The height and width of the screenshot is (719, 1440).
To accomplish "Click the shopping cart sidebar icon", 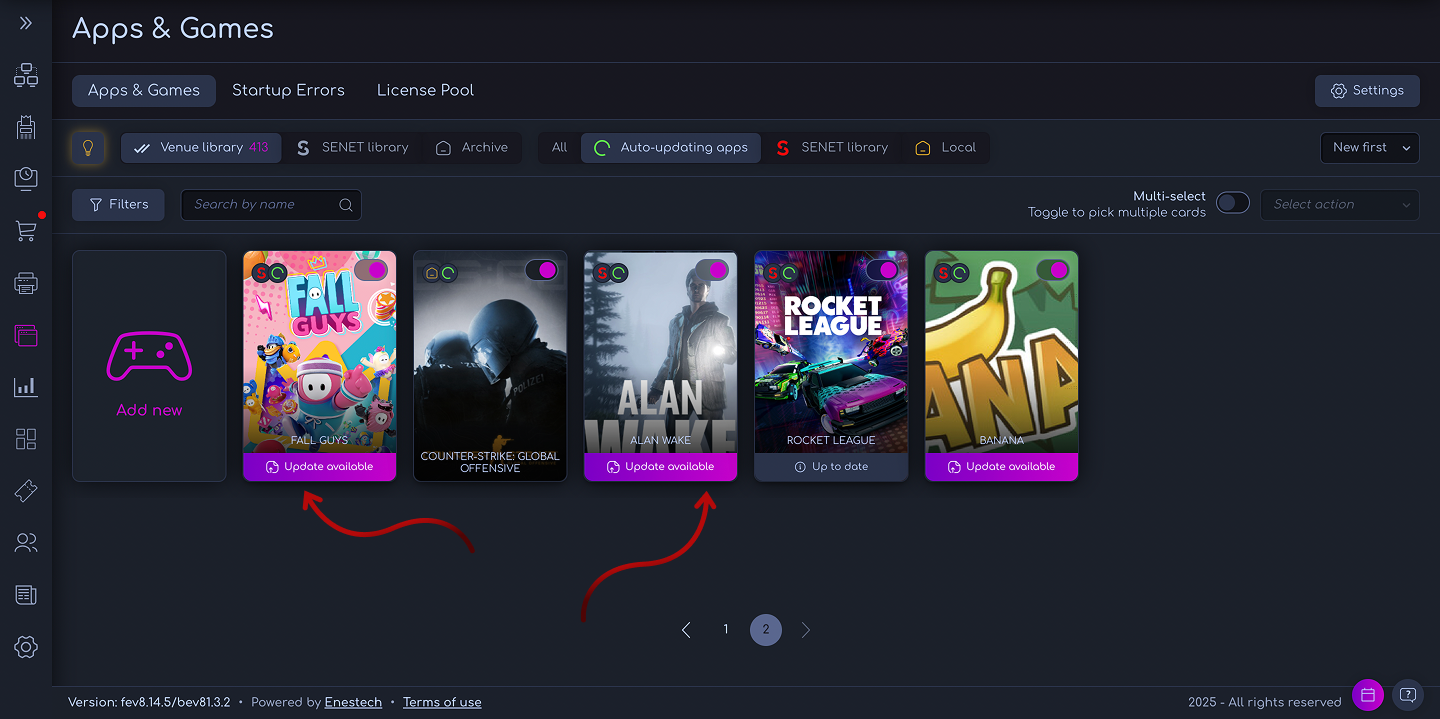I will [26, 231].
